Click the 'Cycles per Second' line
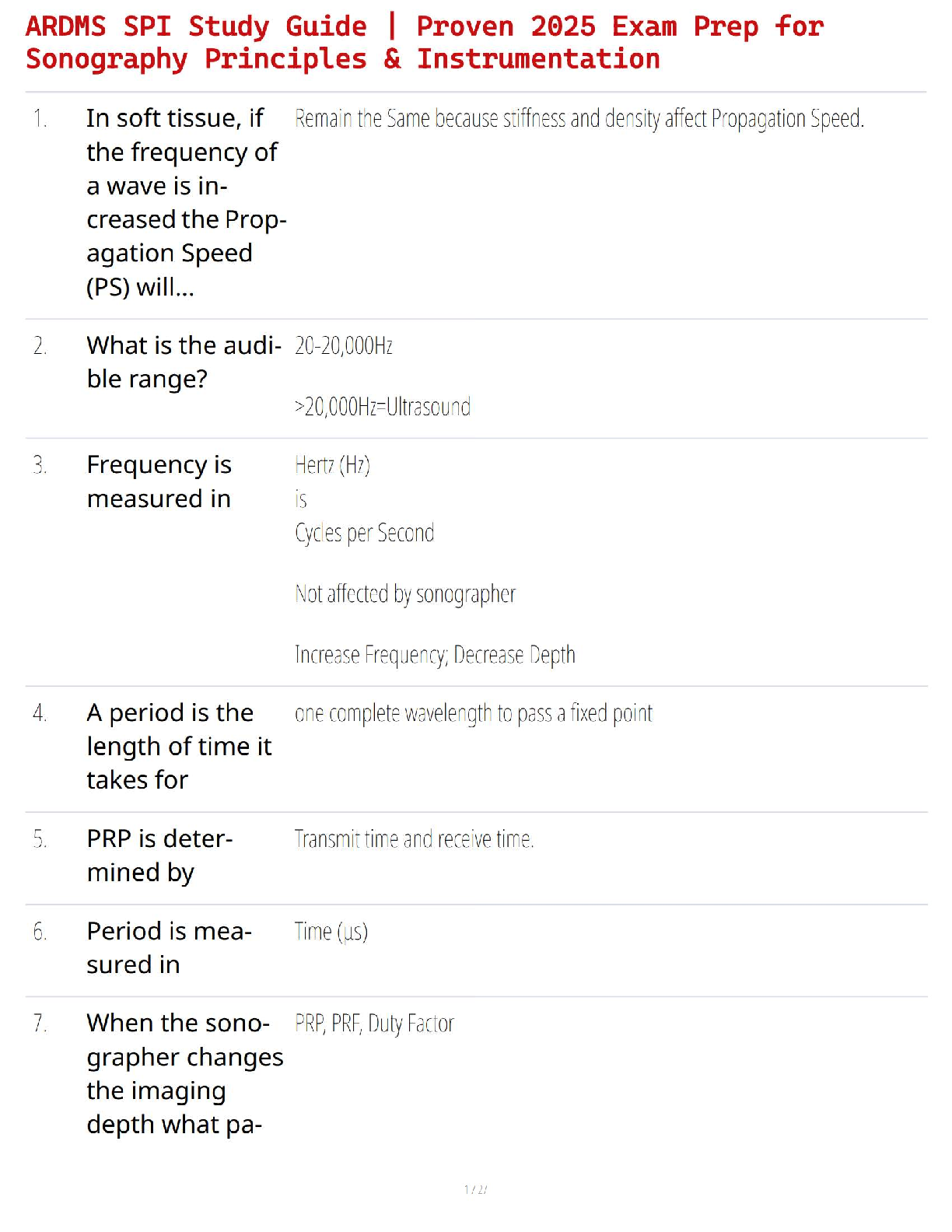Viewport: 952px width, 1232px height. click(364, 534)
